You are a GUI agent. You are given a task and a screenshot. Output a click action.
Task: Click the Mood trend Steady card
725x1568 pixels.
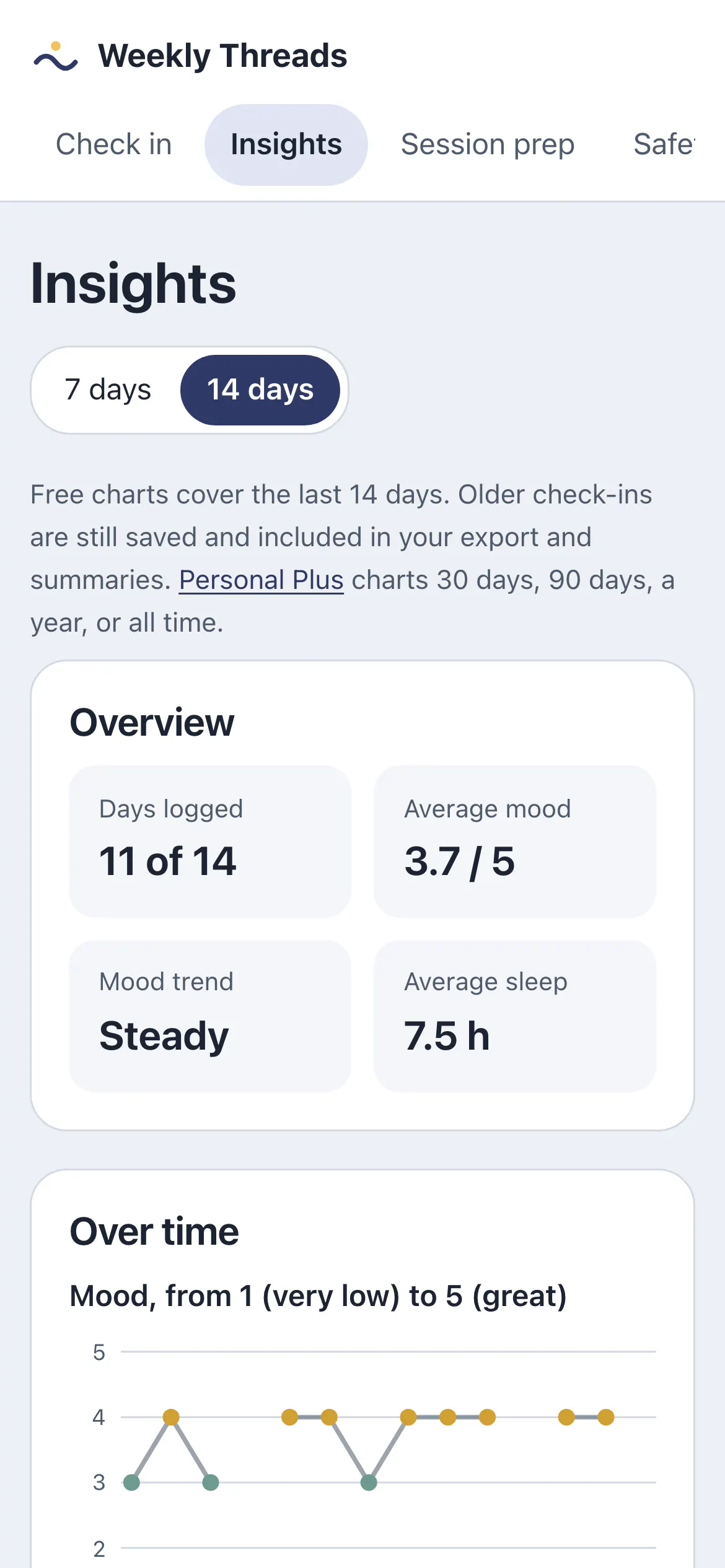pyautogui.click(x=210, y=1016)
